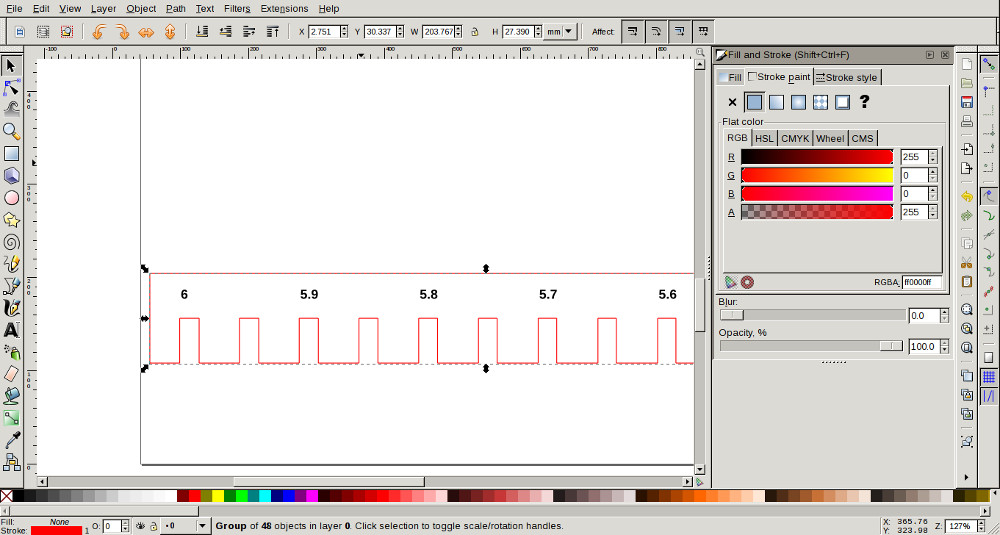Click the Cut scissors icon
1000x535 pixels.
[967, 262]
